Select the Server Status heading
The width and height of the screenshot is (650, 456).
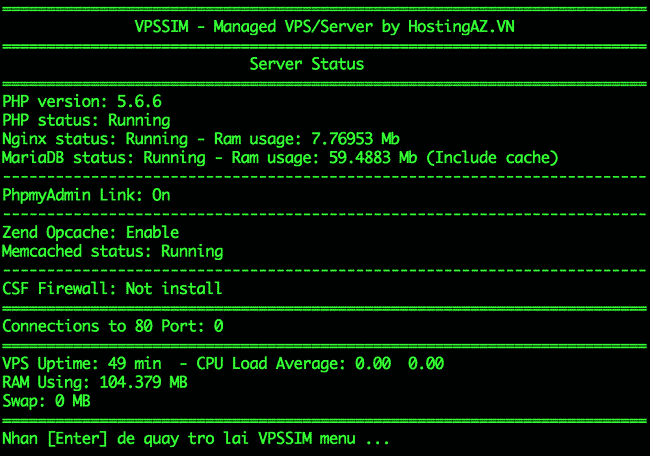coord(307,64)
